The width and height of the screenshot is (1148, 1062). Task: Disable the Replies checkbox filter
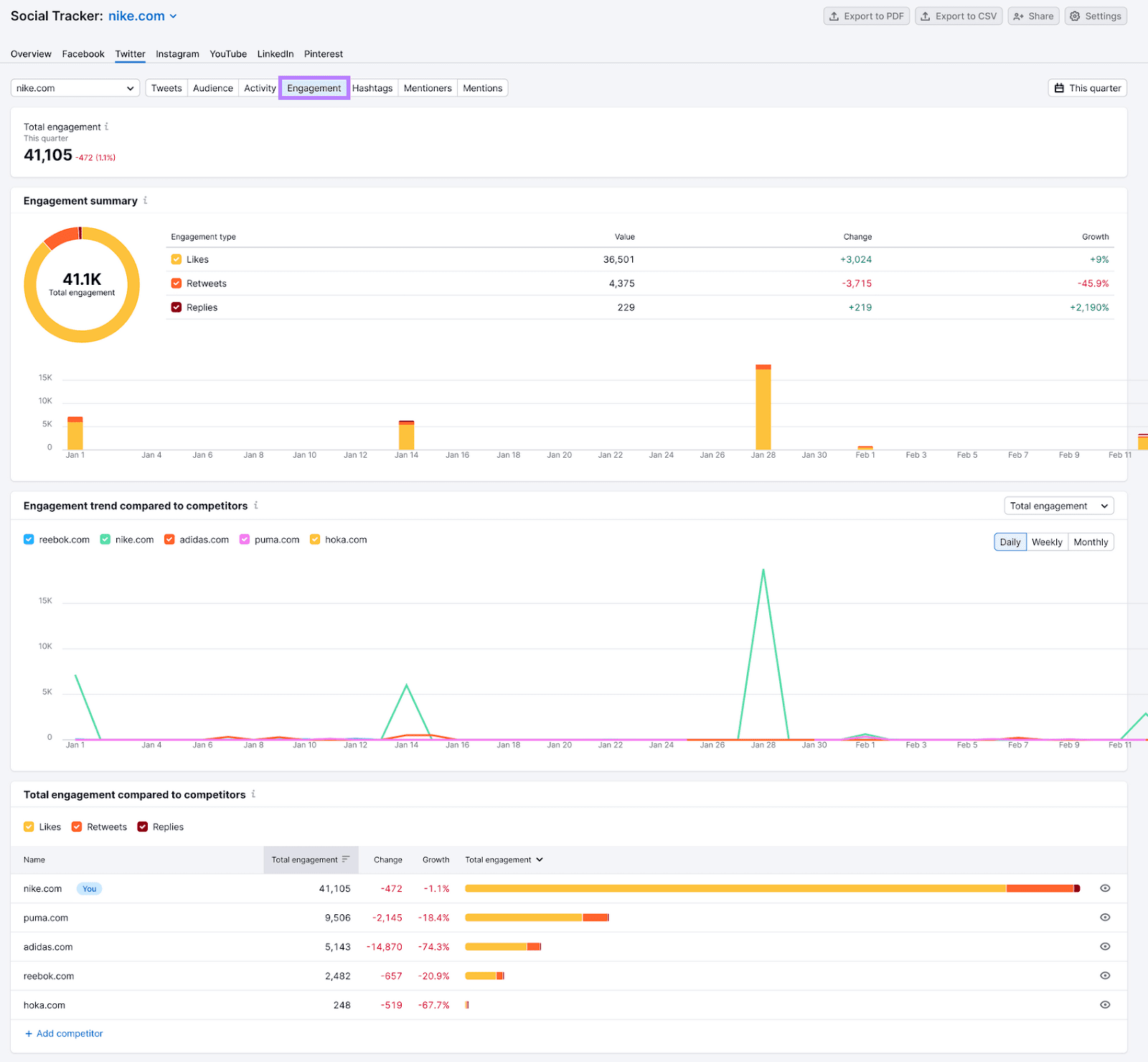pyautogui.click(x=142, y=827)
